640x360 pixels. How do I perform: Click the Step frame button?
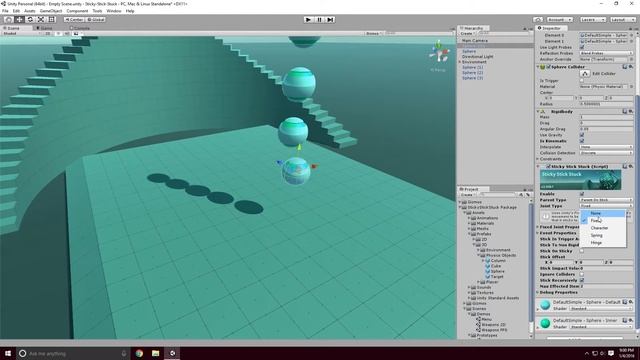coord(330,20)
